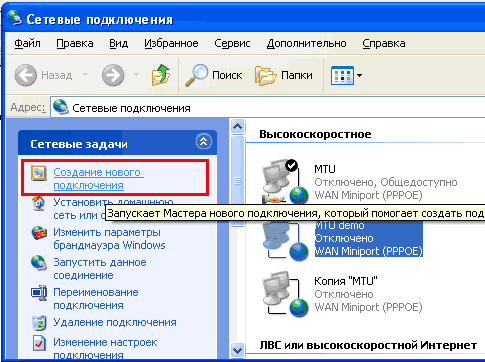The height and width of the screenshot is (362, 485).
Task: Click the new connection wizard icon
Action: pos(39,173)
